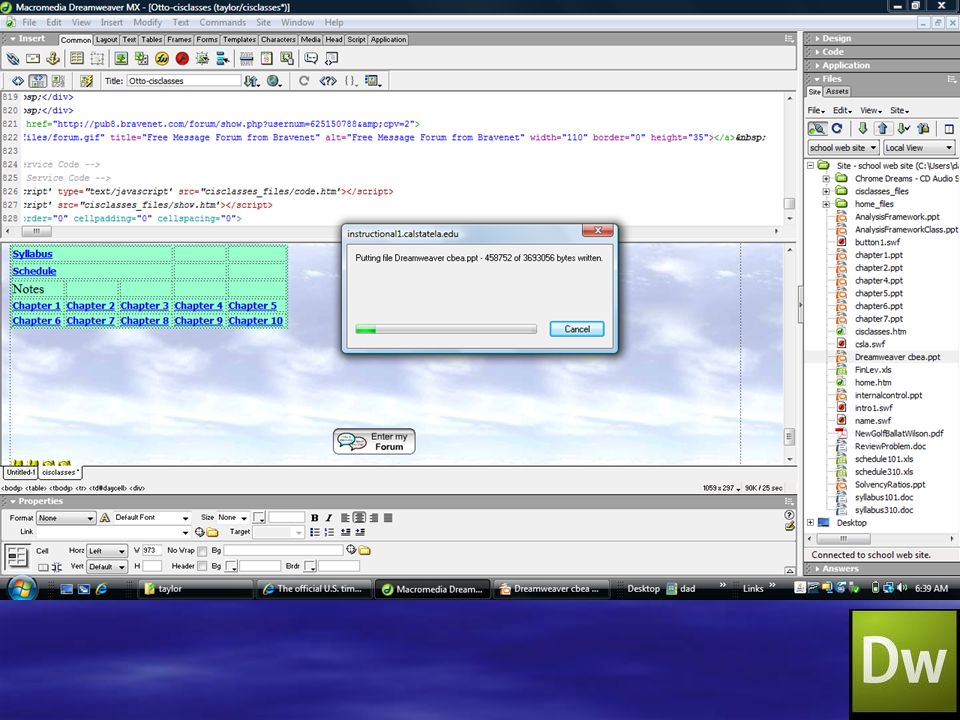Pick the cell background color swatch
960x720 pixels.
point(231,567)
